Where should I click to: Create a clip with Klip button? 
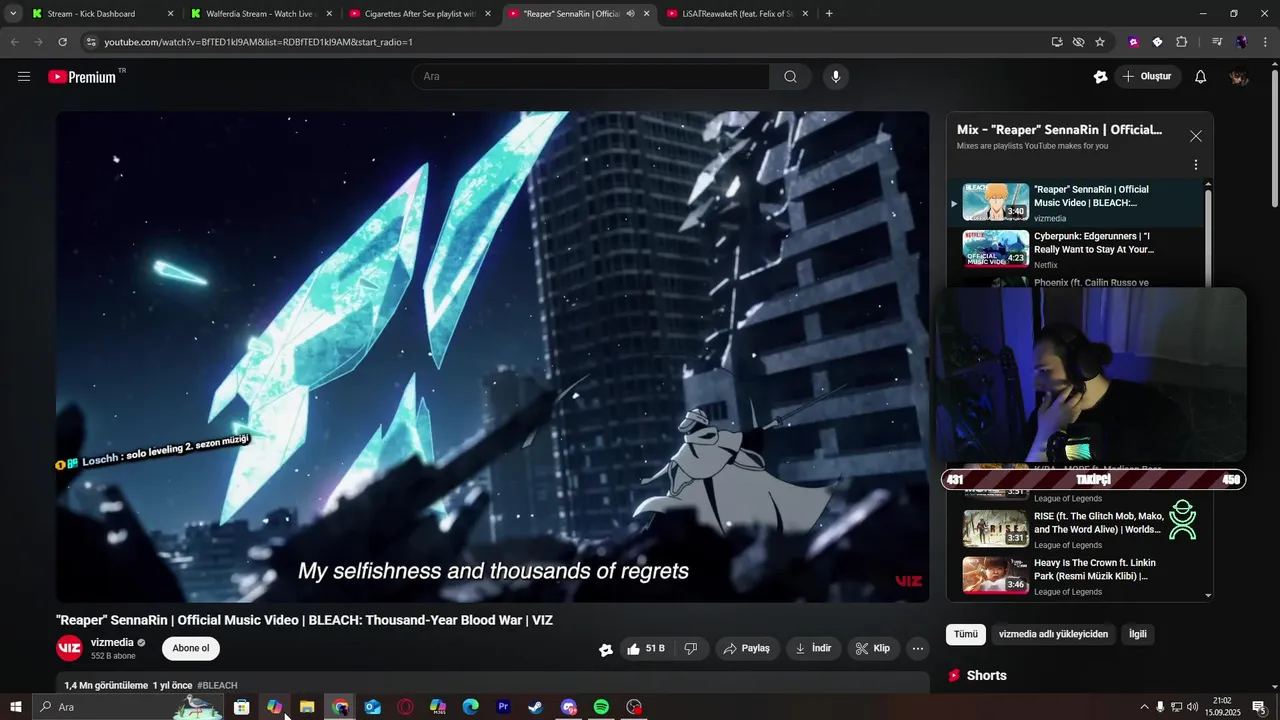pos(873,649)
